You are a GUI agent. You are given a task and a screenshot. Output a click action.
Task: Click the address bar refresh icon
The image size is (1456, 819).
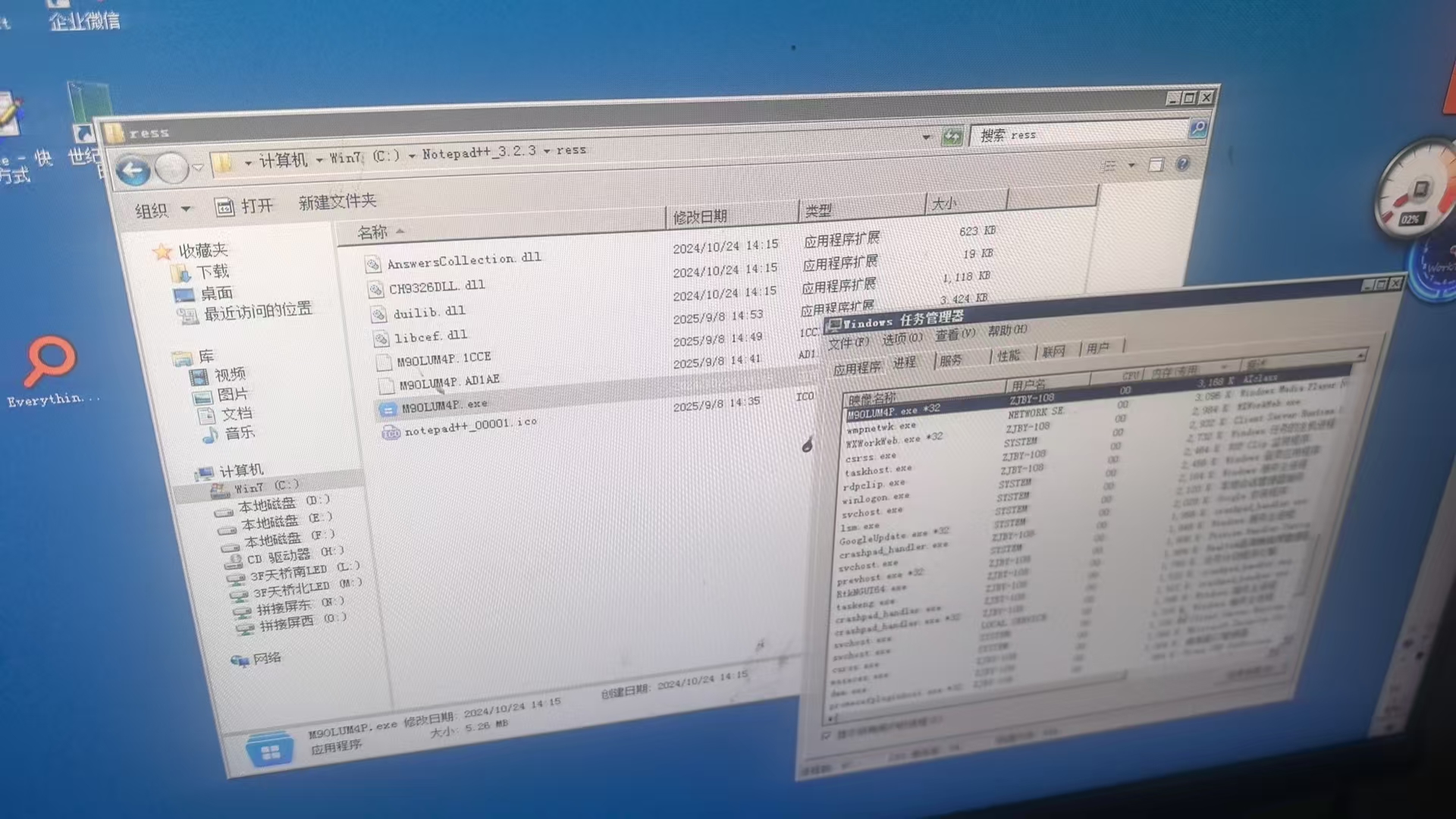click(952, 136)
